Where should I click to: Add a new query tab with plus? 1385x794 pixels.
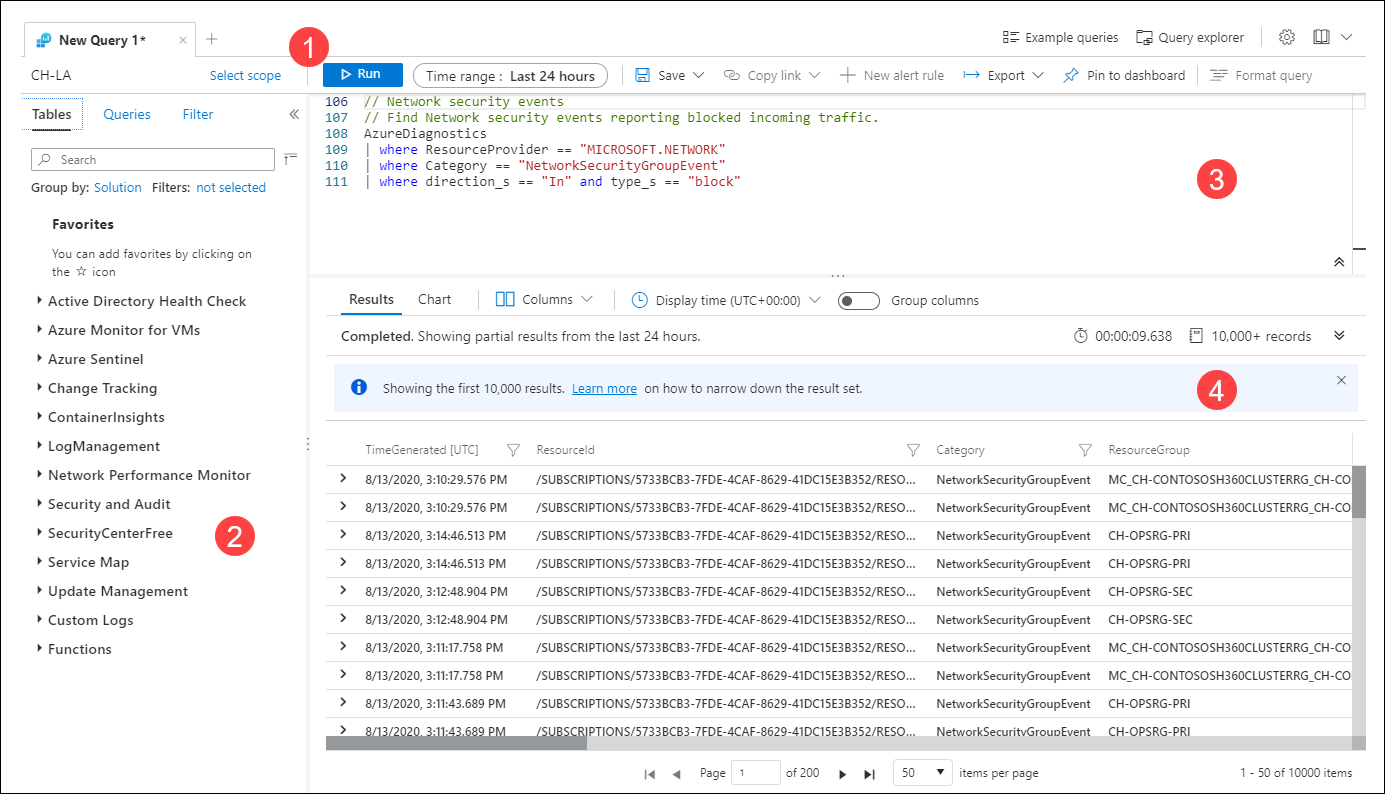tap(211, 39)
